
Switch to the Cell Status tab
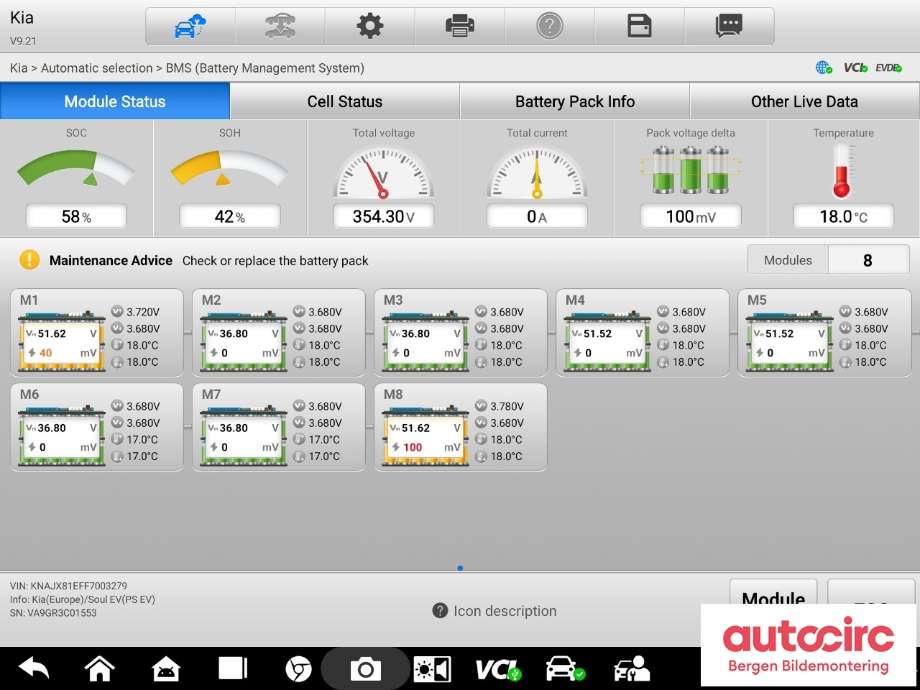coord(345,101)
